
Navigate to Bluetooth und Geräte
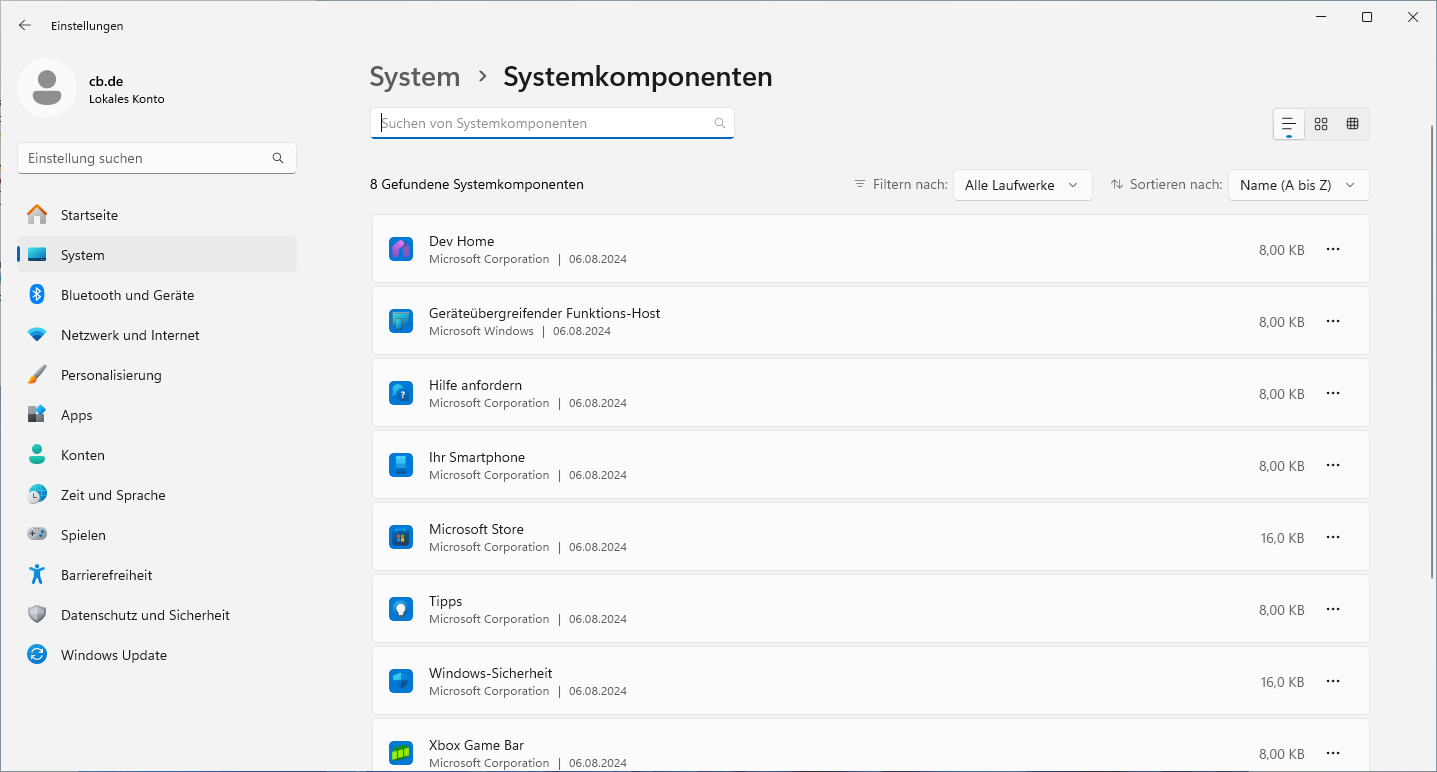coord(127,295)
